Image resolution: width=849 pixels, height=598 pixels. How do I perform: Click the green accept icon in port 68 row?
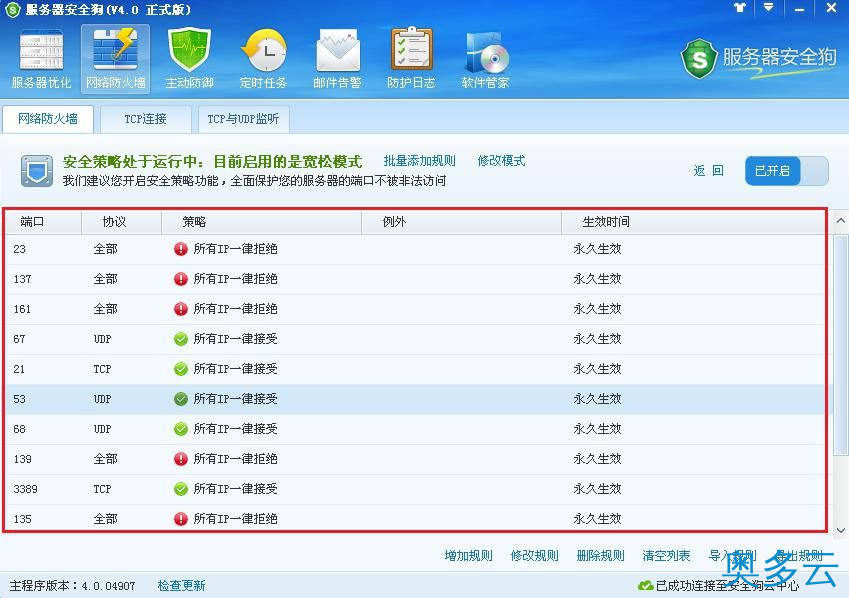tap(181, 429)
